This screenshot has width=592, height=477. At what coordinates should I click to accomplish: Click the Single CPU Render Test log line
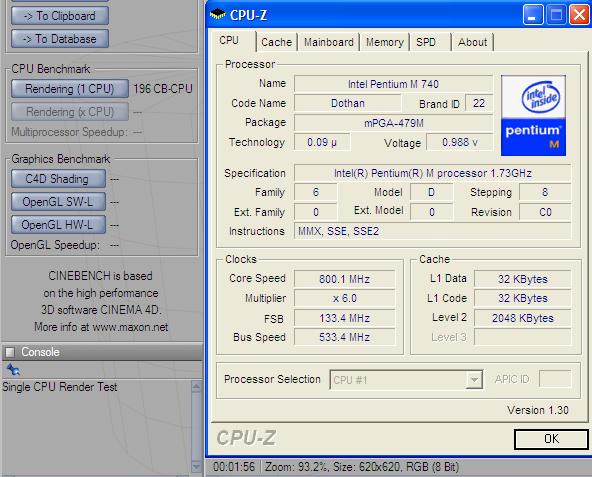tap(60, 387)
